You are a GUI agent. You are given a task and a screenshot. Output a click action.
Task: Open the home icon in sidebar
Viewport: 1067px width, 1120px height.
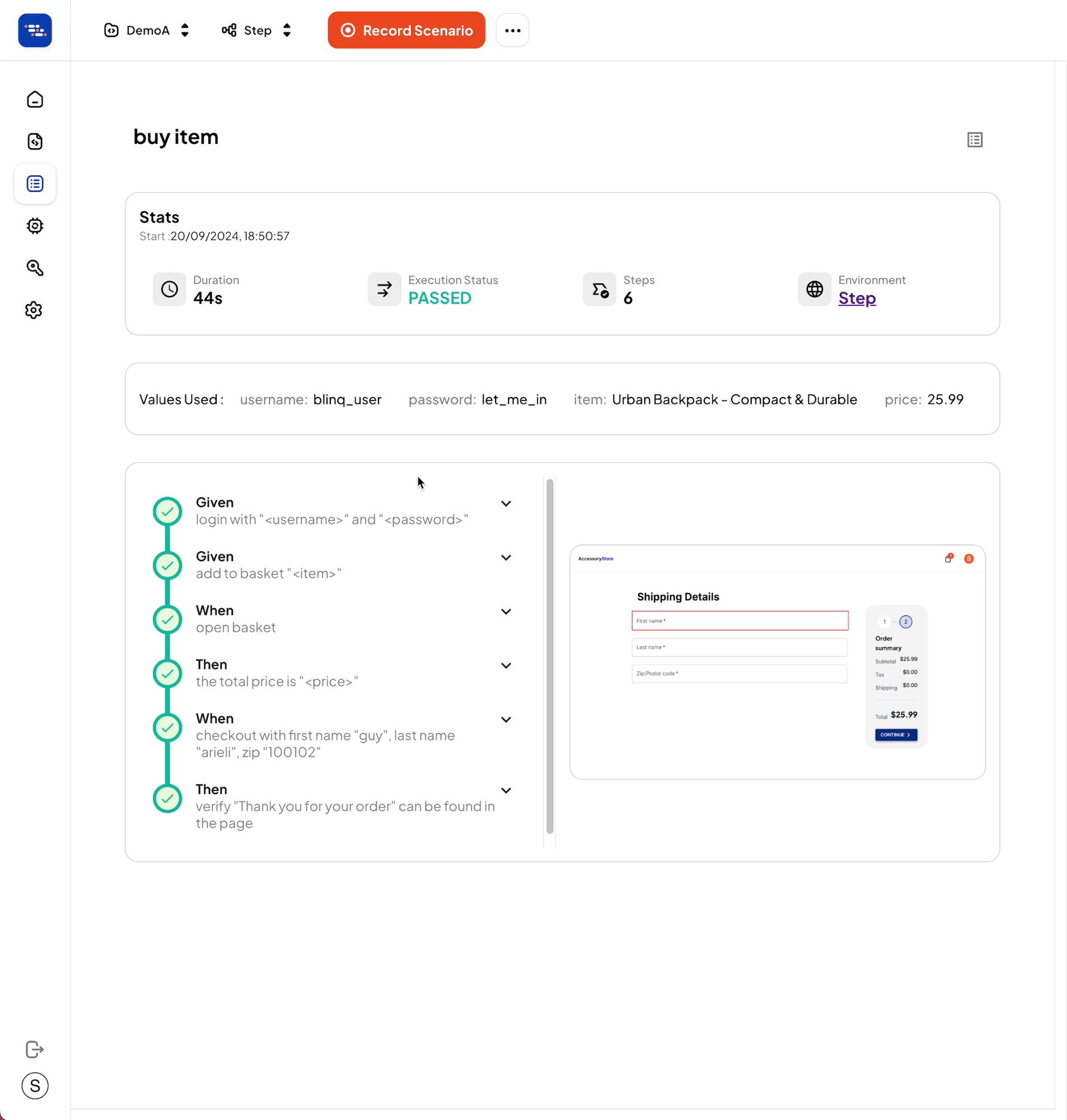point(35,100)
